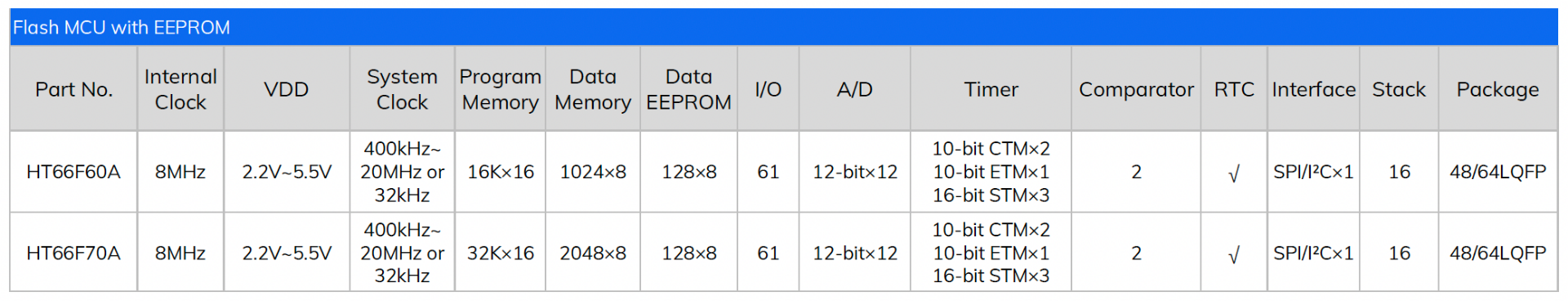Select the 16K×16 program memory cell
The image size is (1568, 301).
500,172
